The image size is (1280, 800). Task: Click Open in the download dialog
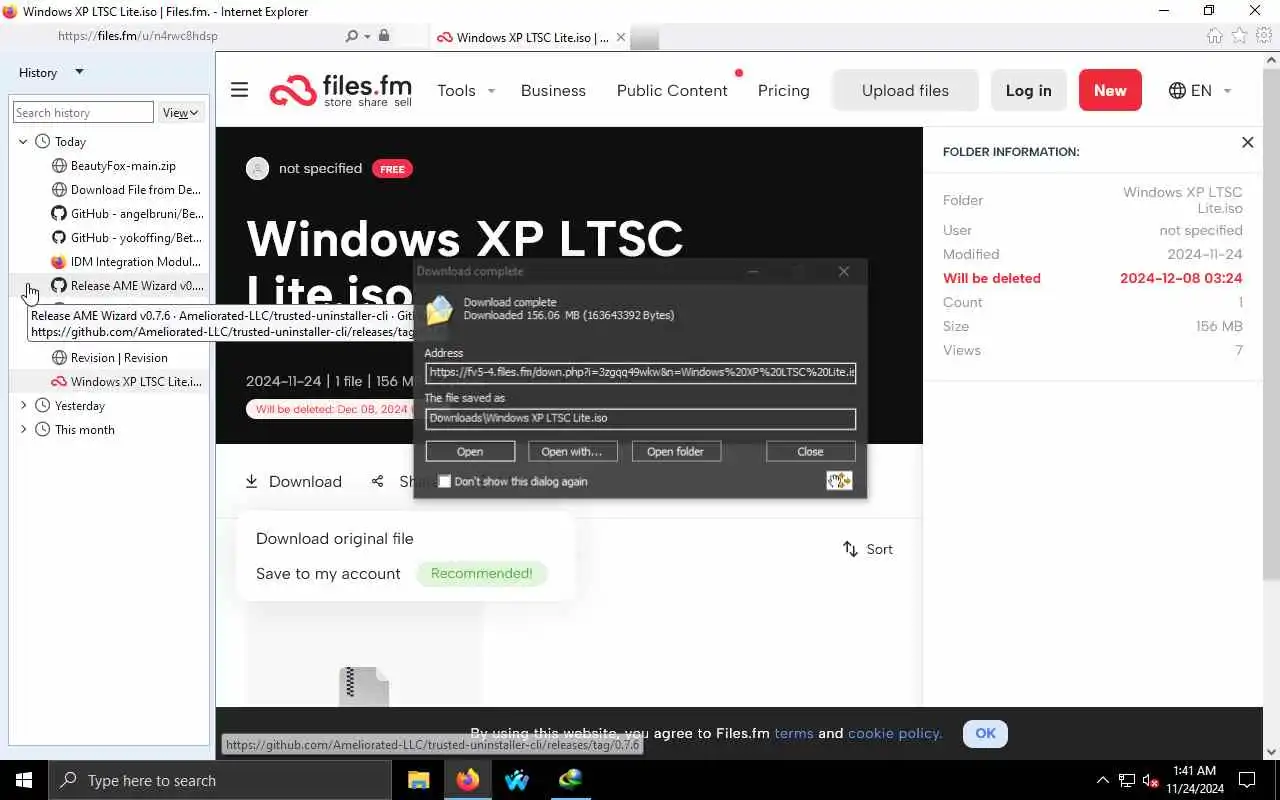pyautogui.click(x=470, y=451)
